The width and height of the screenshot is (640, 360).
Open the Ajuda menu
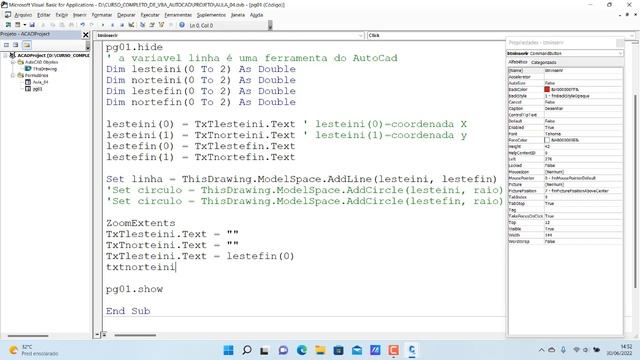(256, 15)
